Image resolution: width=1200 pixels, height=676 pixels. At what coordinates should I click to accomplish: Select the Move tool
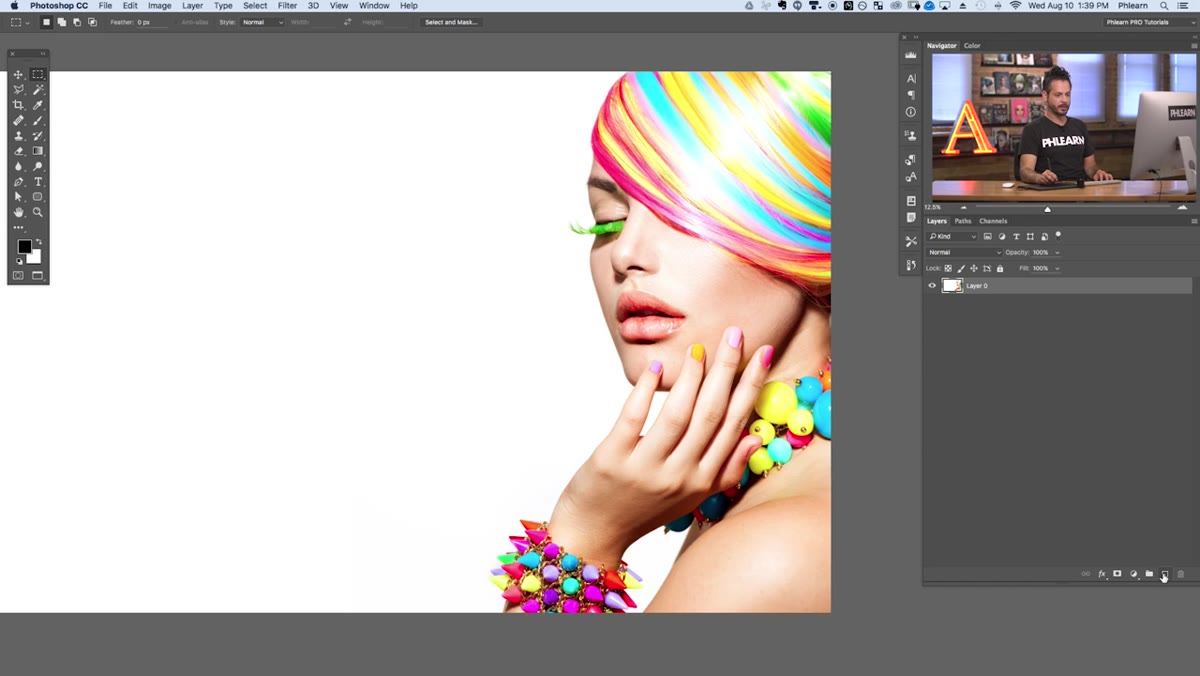coord(18,75)
